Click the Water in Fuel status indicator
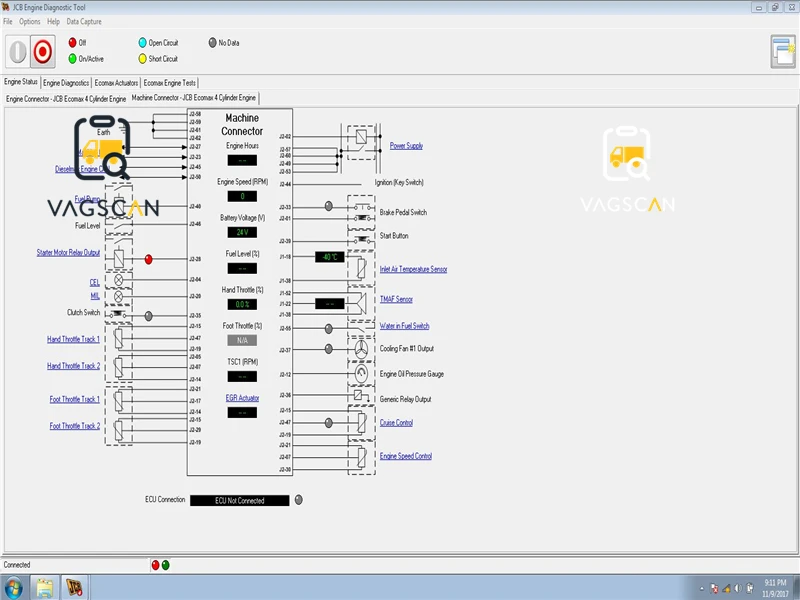Image resolution: width=800 pixels, height=600 pixels. pos(329,329)
